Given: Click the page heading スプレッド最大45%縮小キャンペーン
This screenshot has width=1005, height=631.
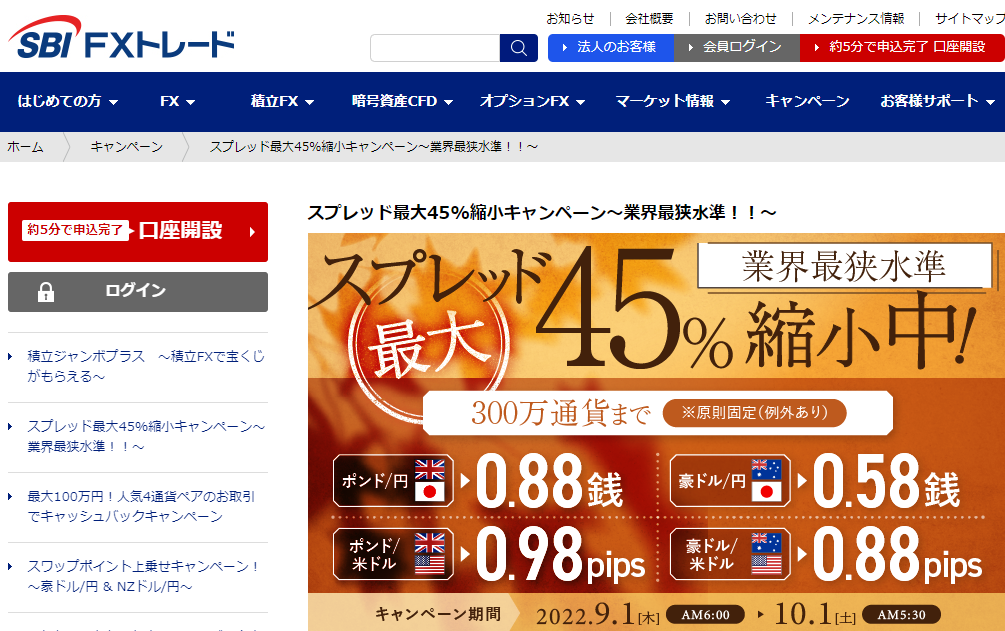Looking at the screenshot, I should click(542, 212).
